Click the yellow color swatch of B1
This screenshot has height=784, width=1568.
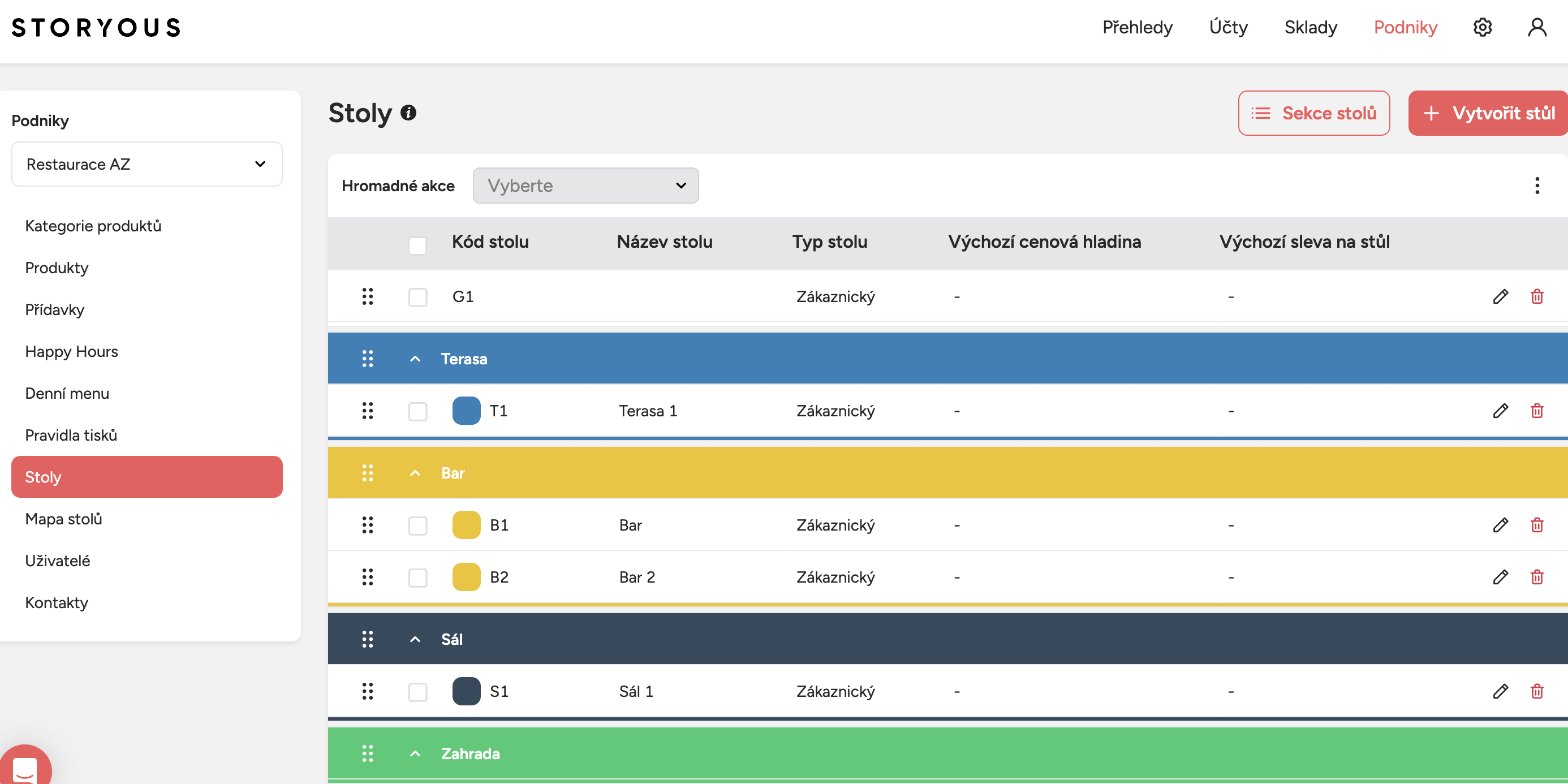coord(466,525)
